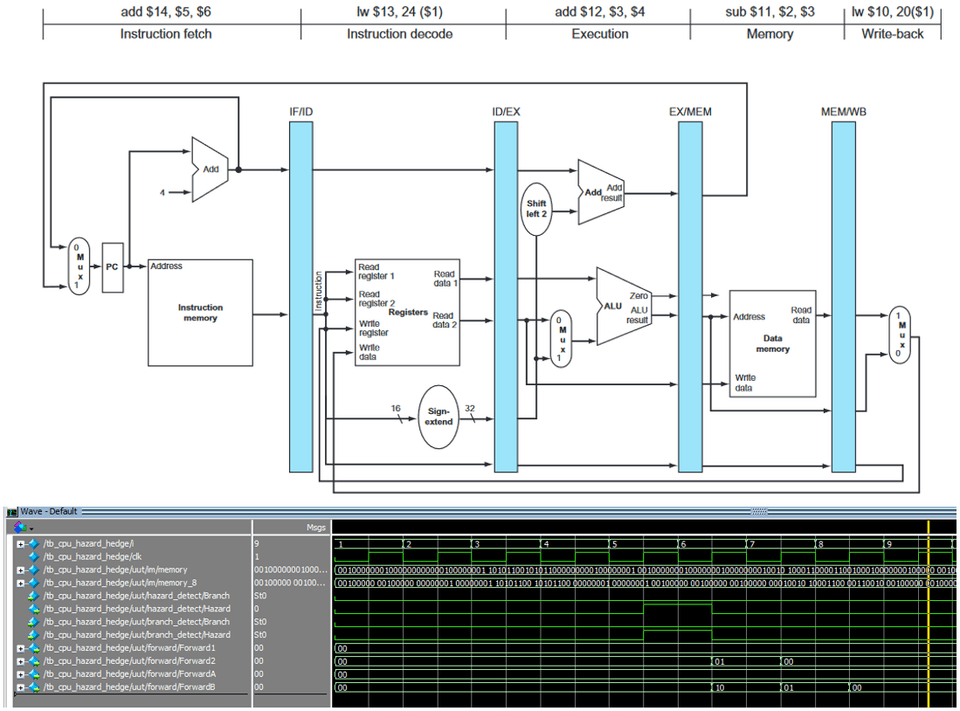The height and width of the screenshot is (711, 960).
Task: Click the EX/MEM pipeline register label
Action: (x=690, y=112)
